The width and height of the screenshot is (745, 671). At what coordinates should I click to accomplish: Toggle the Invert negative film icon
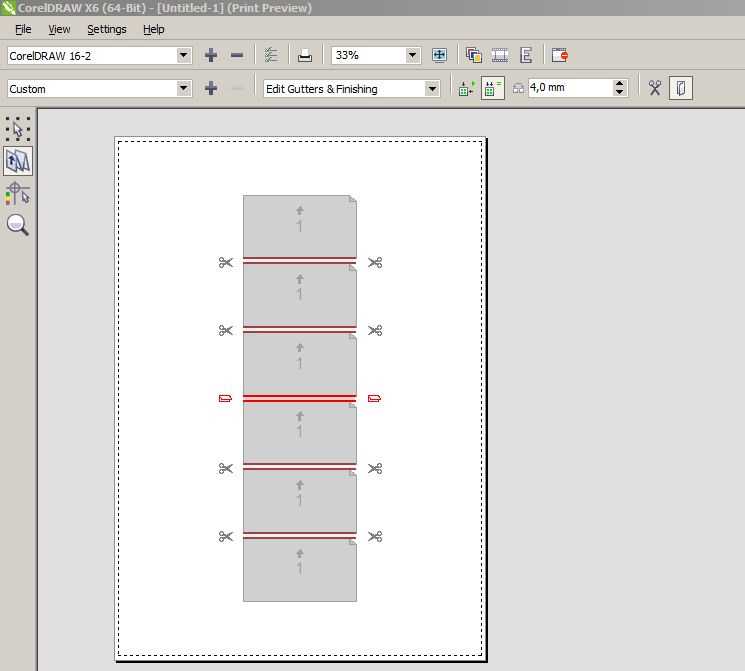(500, 56)
